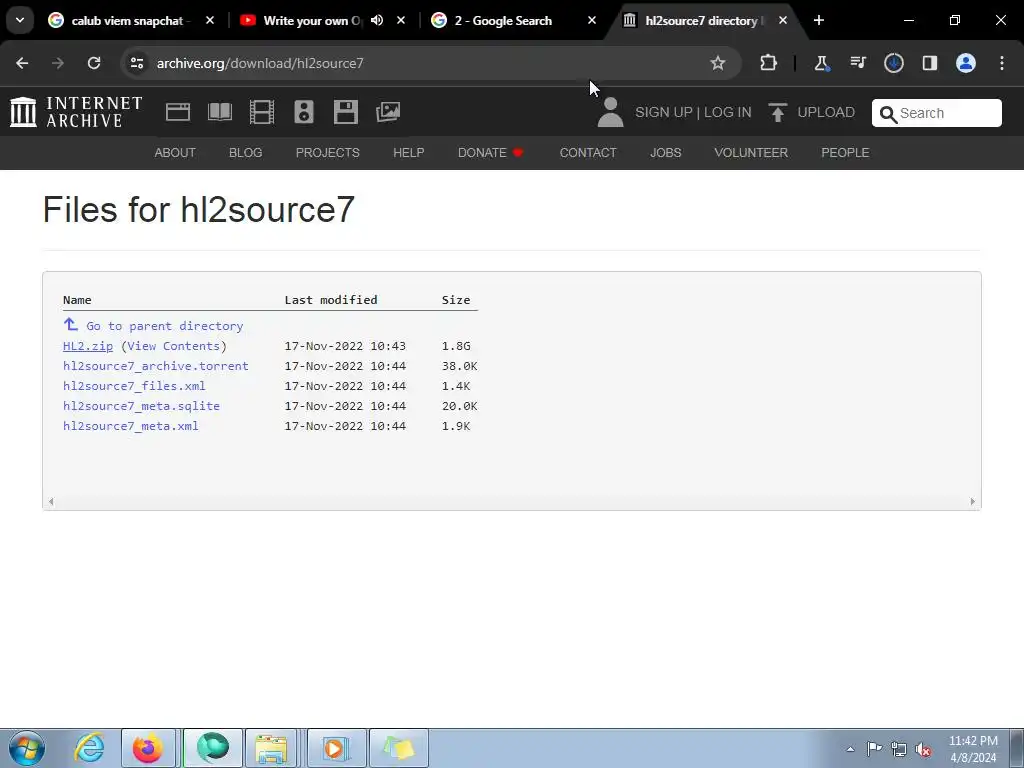
Task: View site information icon in address bar
Action: (x=136, y=63)
